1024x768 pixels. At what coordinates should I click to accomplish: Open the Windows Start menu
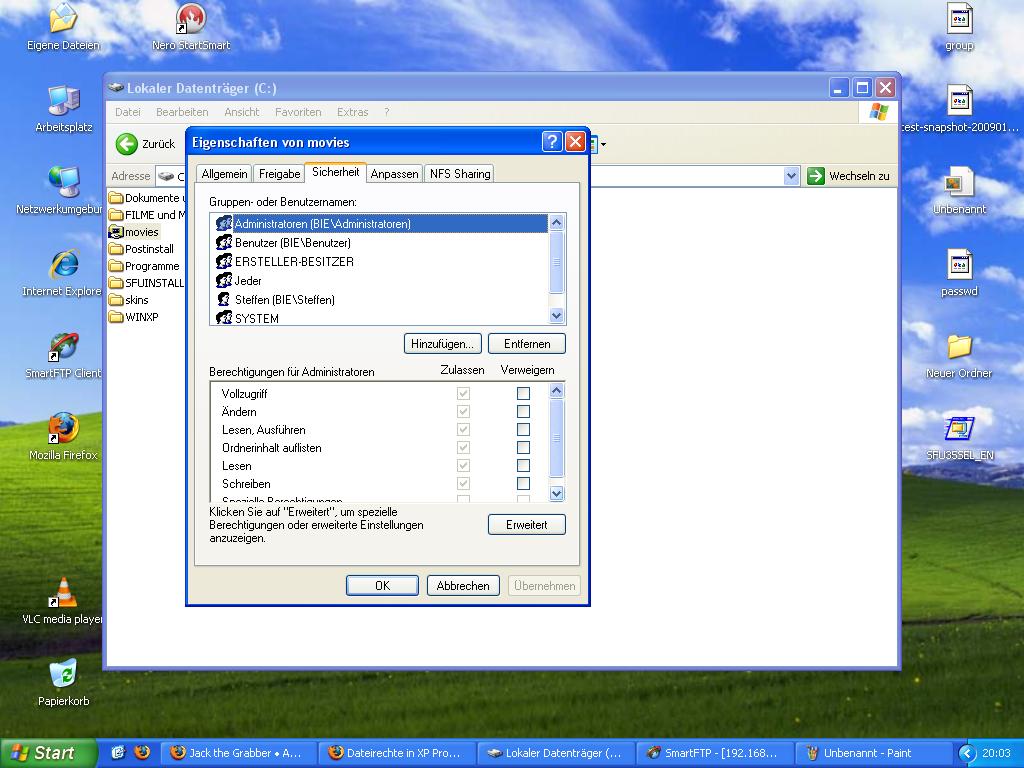click(x=48, y=753)
